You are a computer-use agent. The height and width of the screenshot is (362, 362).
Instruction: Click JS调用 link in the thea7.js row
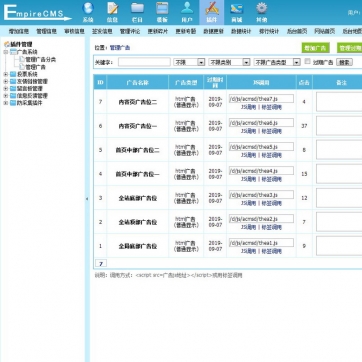click(x=248, y=107)
